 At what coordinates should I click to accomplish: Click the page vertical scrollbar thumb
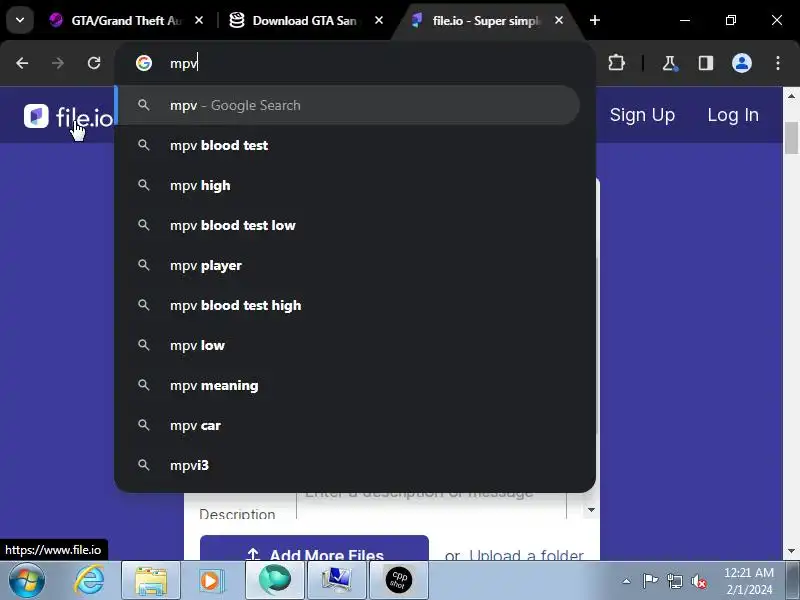[x=791, y=138]
